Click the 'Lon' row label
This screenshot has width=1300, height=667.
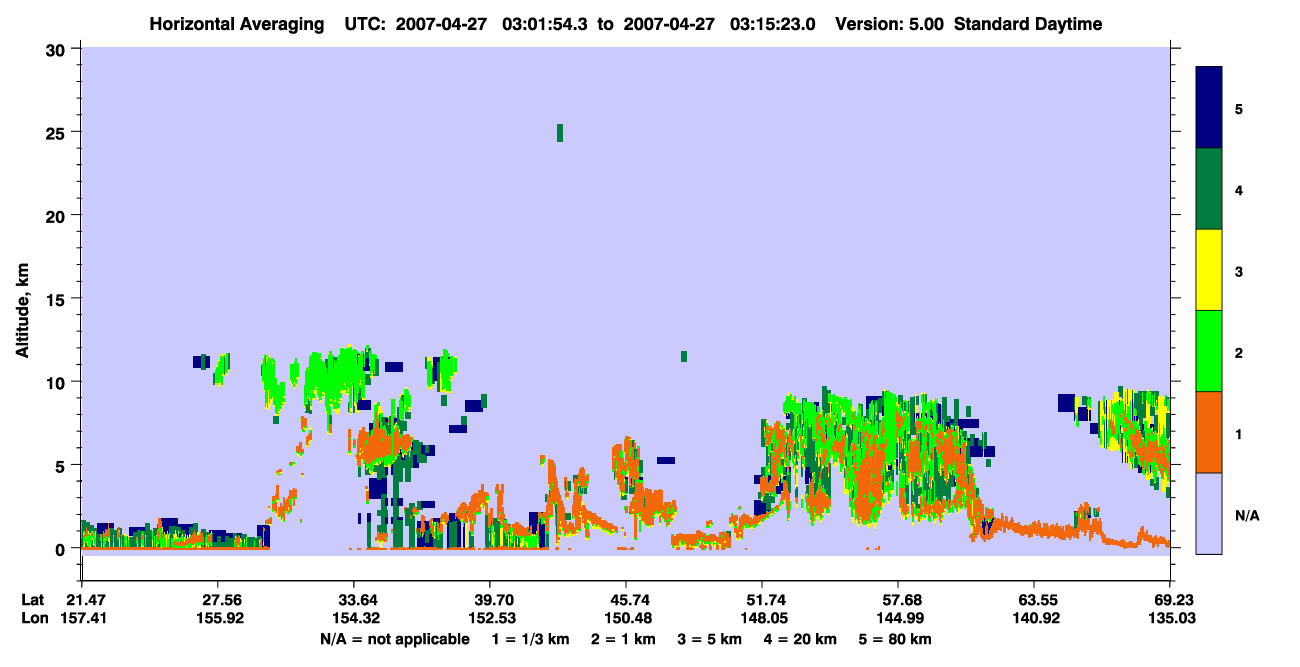coord(34,619)
